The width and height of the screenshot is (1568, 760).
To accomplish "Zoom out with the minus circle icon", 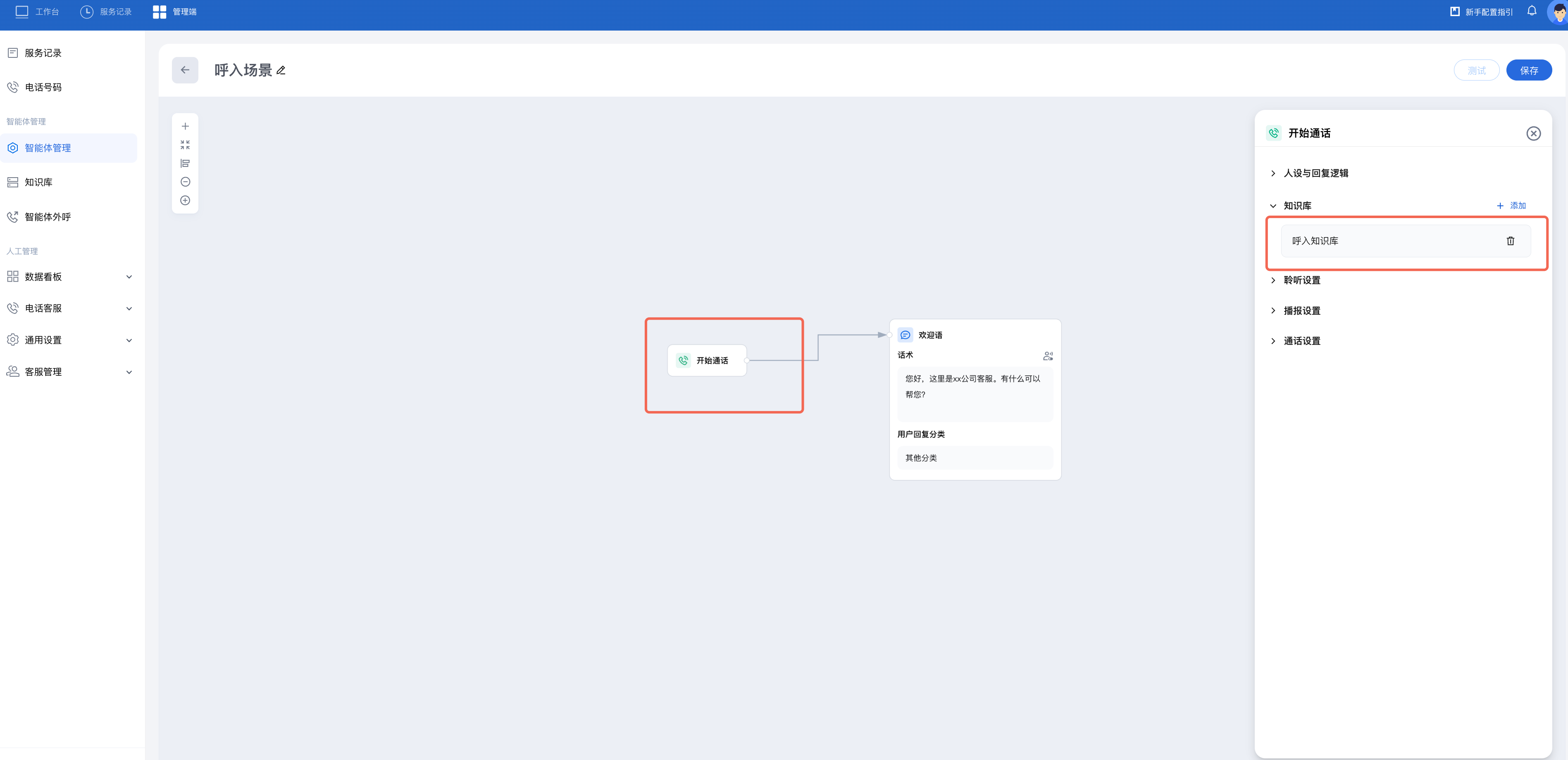I will point(185,182).
